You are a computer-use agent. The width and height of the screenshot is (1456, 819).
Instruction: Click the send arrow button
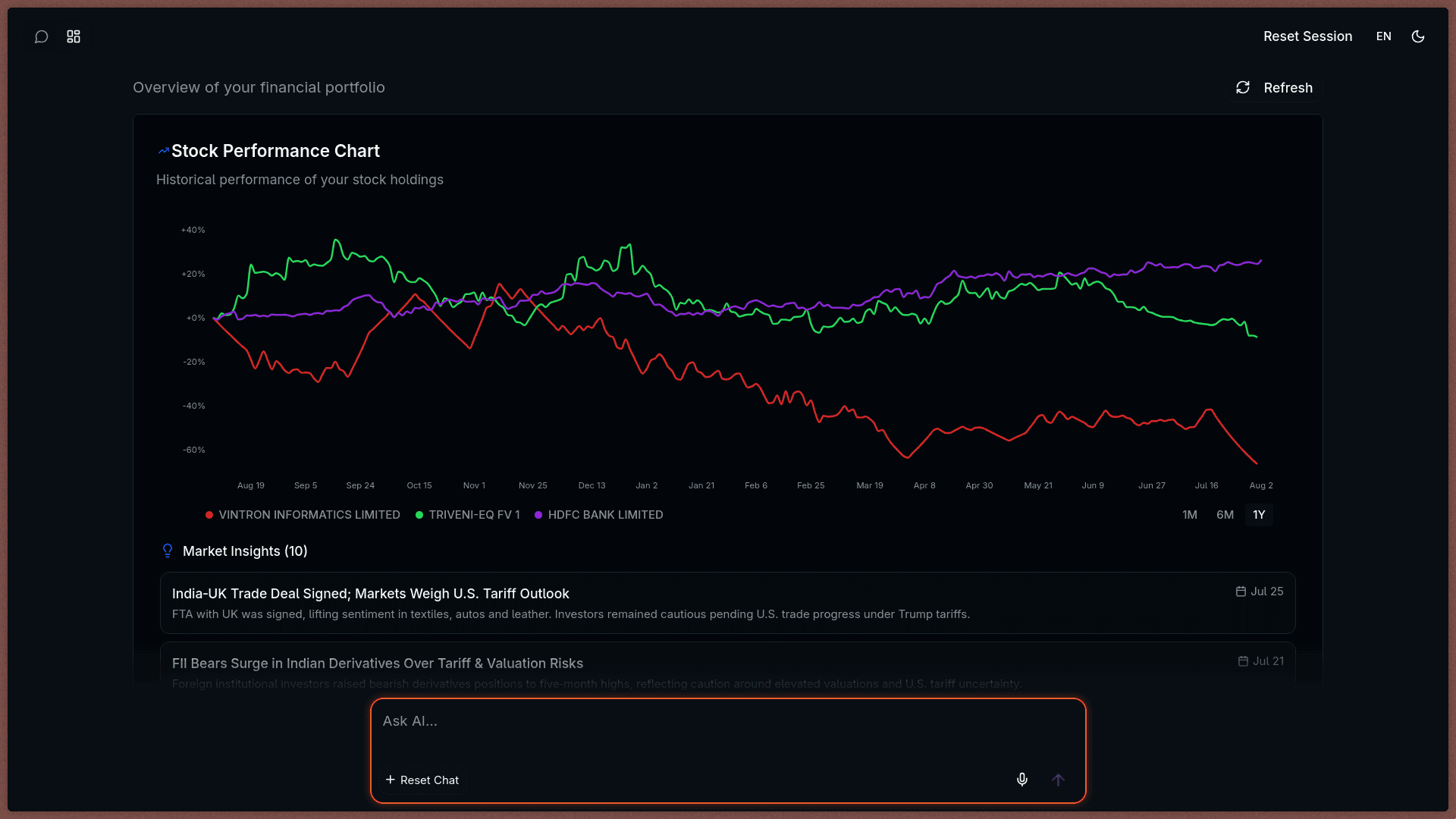[x=1058, y=780]
